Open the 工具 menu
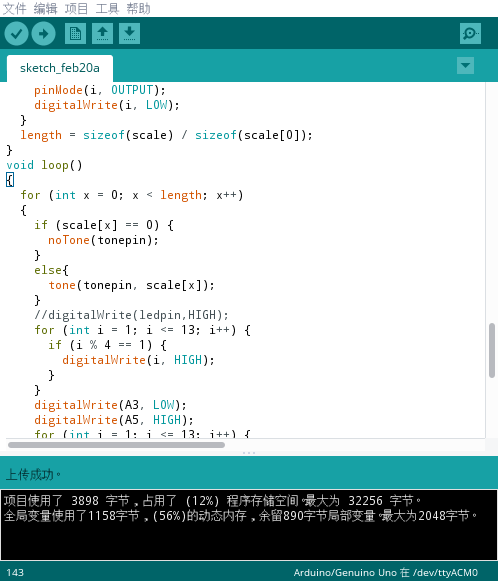This screenshot has width=498, height=581. [x=107, y=8]
